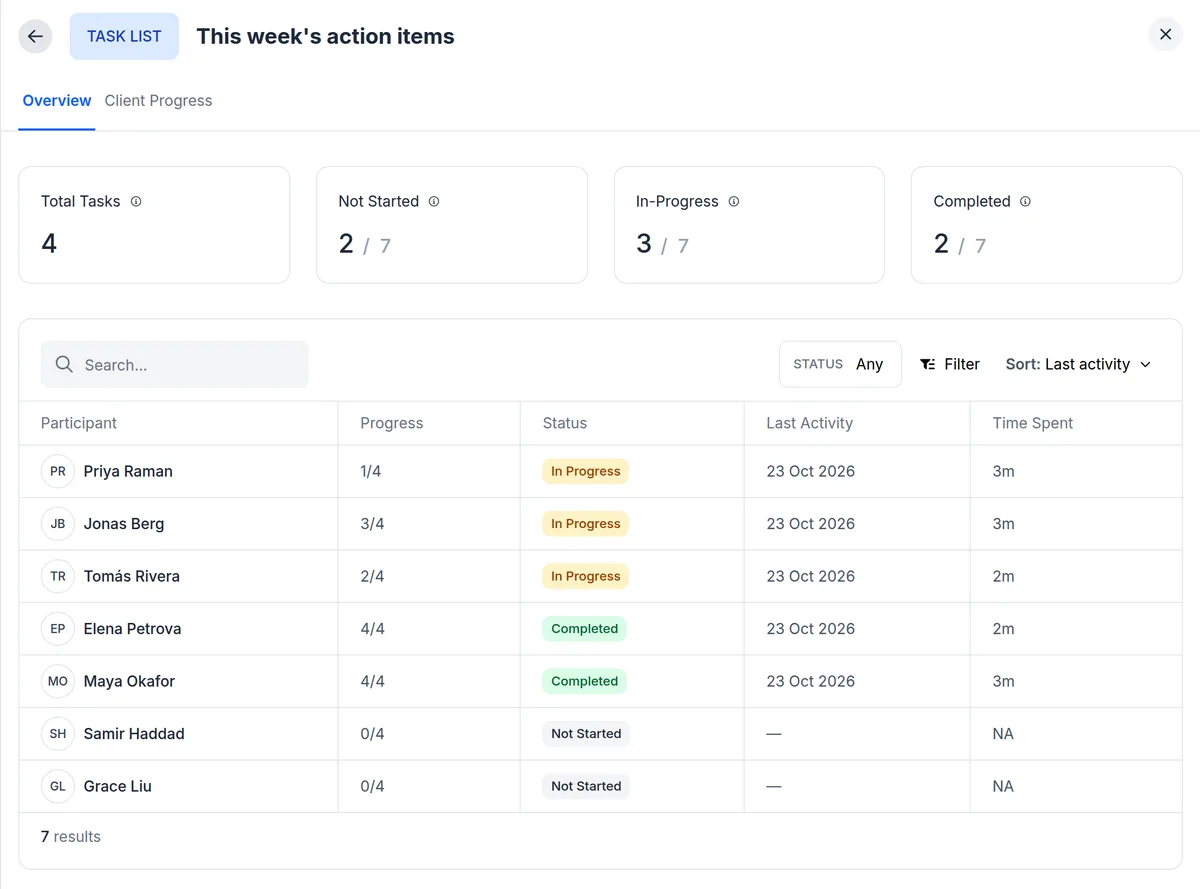Click Samir Haddad's NA time spent
The image size is (1200, 889).
tap(1003, 733)
